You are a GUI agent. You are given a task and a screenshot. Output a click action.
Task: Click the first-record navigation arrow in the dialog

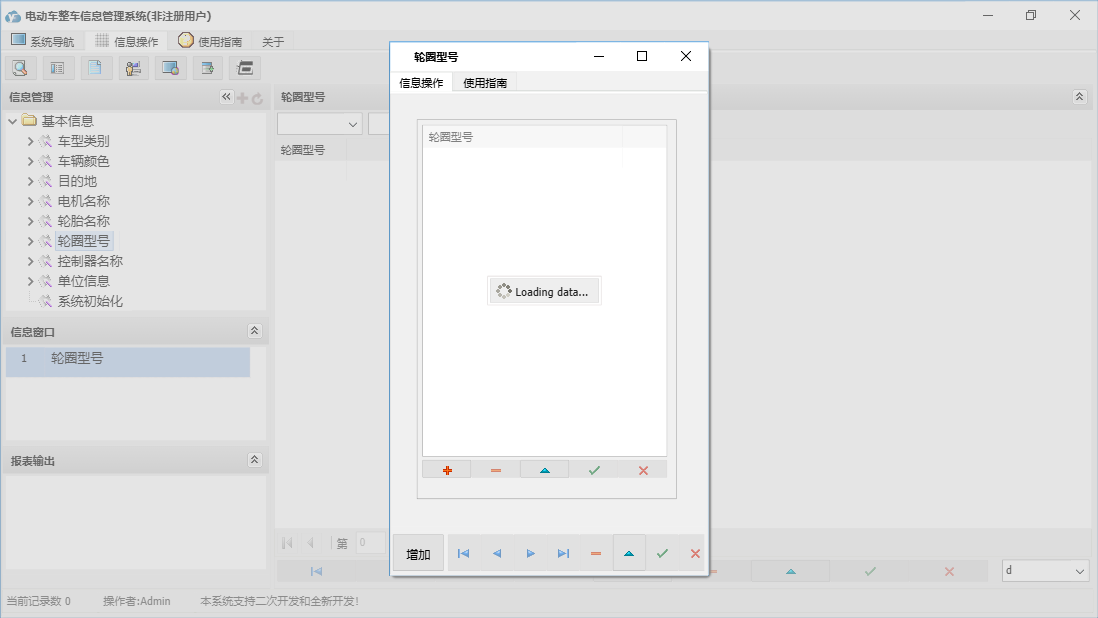(x=463, y=553)
